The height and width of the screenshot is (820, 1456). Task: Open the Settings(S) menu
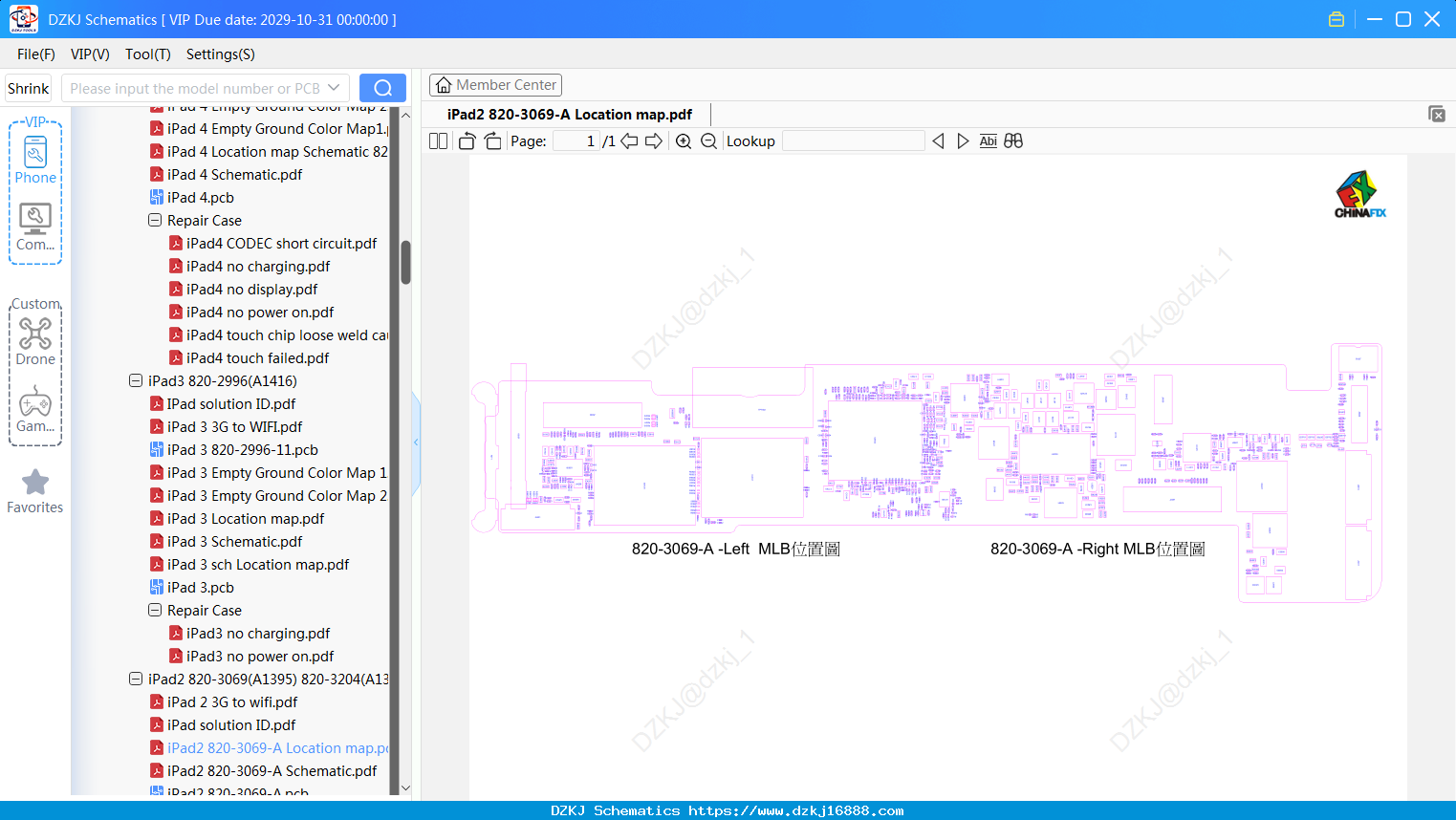(x=221, y=54)
